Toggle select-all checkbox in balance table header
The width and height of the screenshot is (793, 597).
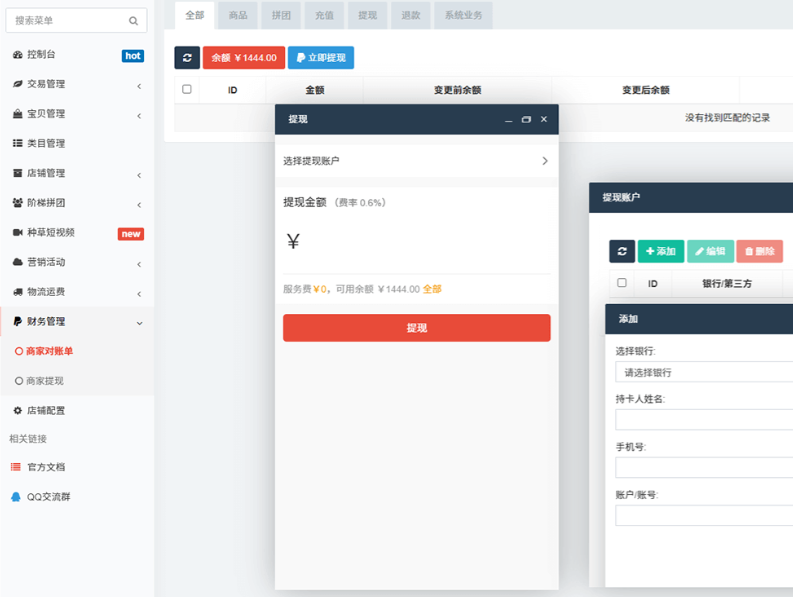[187, 90]
